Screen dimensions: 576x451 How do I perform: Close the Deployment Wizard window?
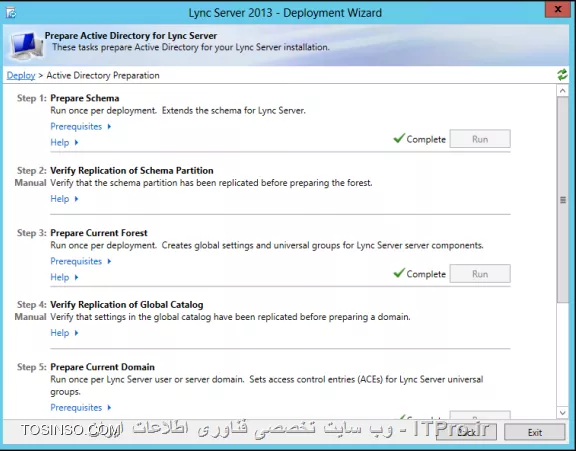coord(558,10)
